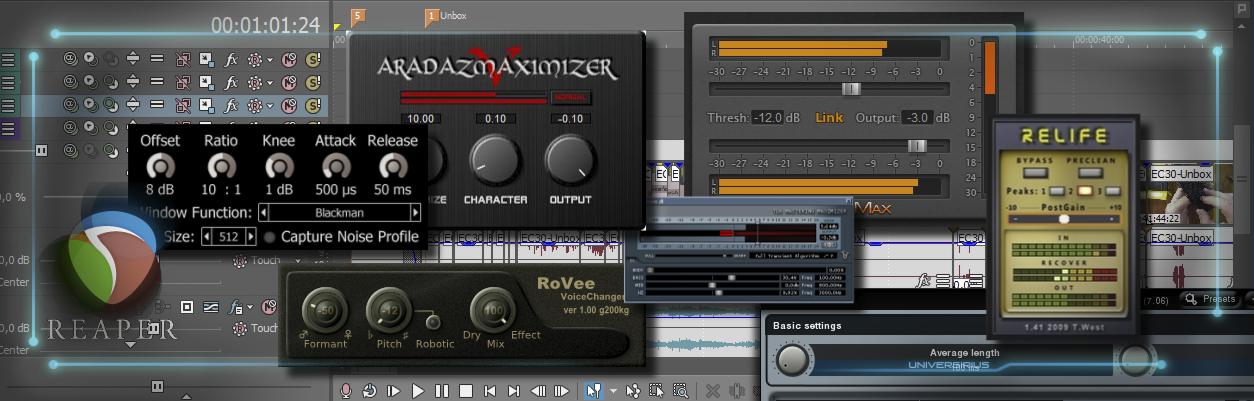The image size is (1254, 401).
Task: Click the Knee knob
Action: (x=279, y=166)
